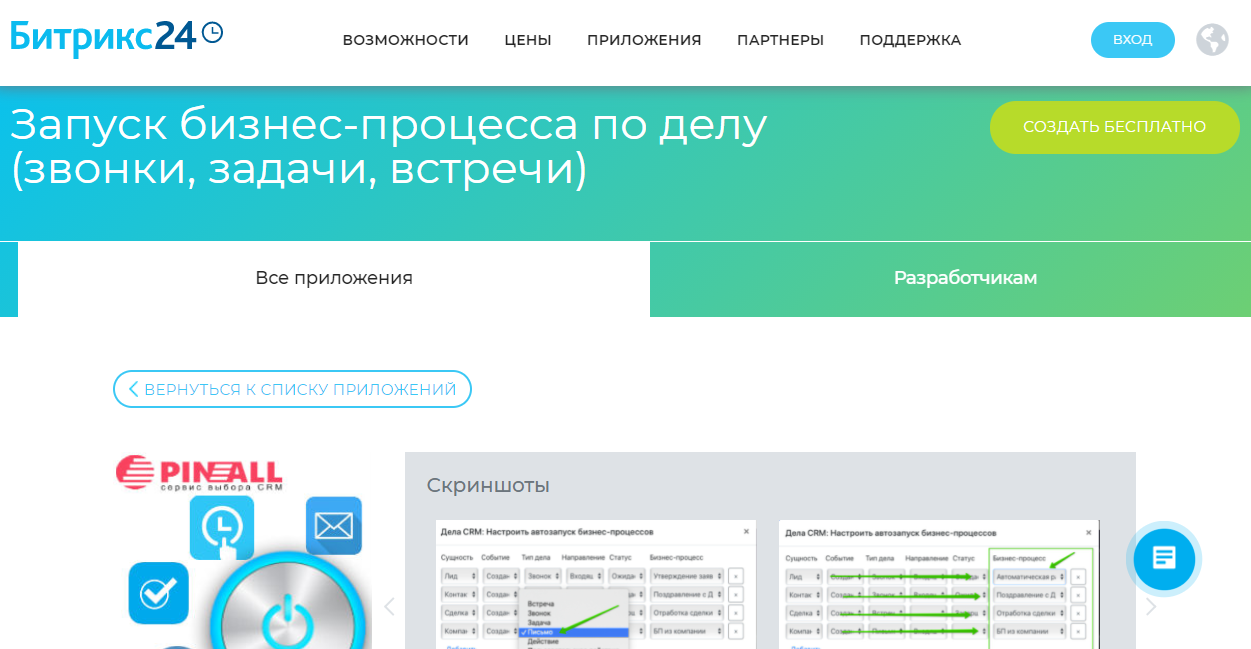This screenshot has height=649, width=1251.
Task: Return via ВЕРНУТЬСЯ К СПИСКУ ПРИЛОЖЕНИЙ
Action: (292, 389)
